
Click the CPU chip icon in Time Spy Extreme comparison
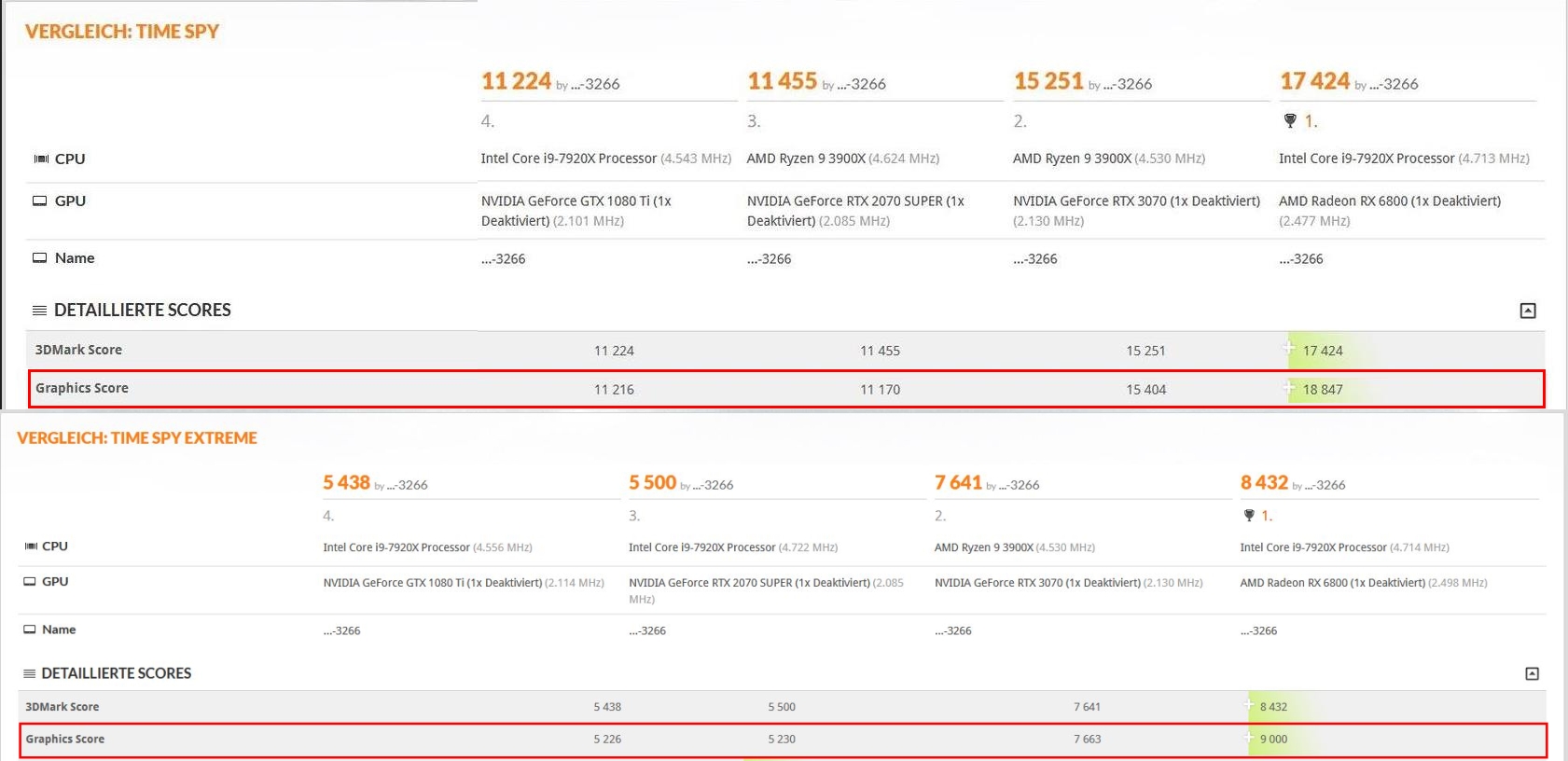point(31,547)
